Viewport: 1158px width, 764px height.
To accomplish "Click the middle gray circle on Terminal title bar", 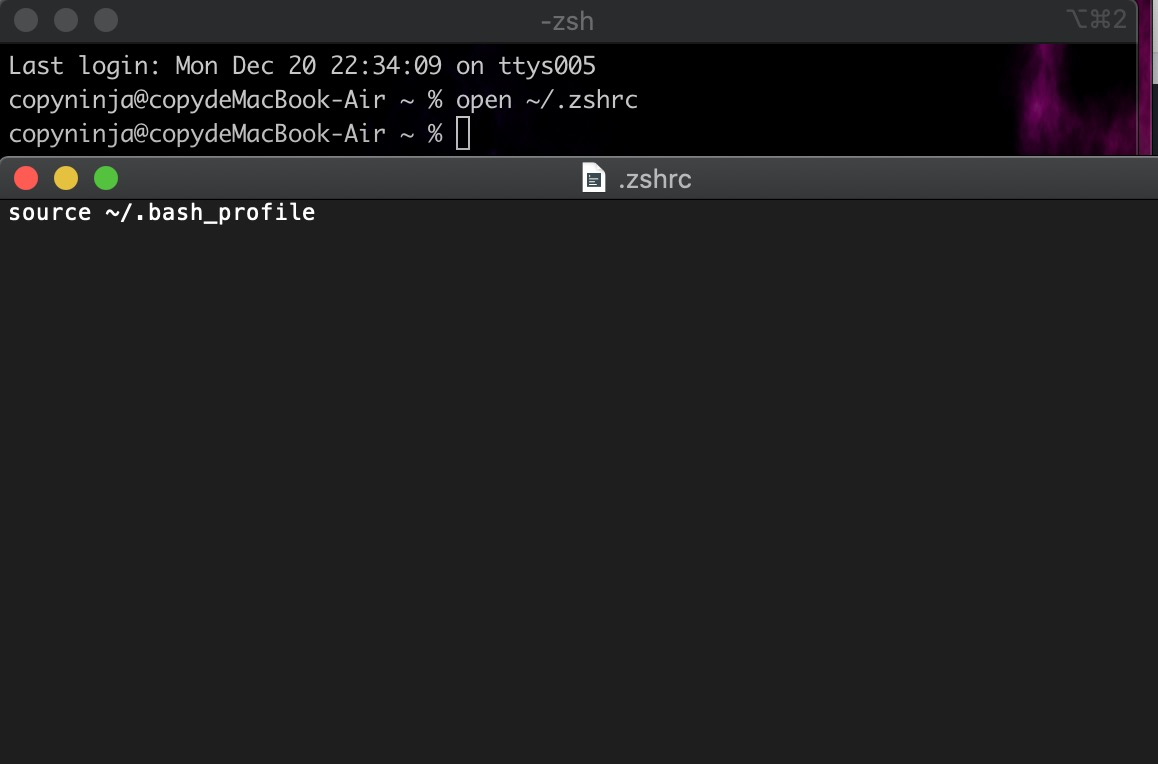I will (64, 20).
